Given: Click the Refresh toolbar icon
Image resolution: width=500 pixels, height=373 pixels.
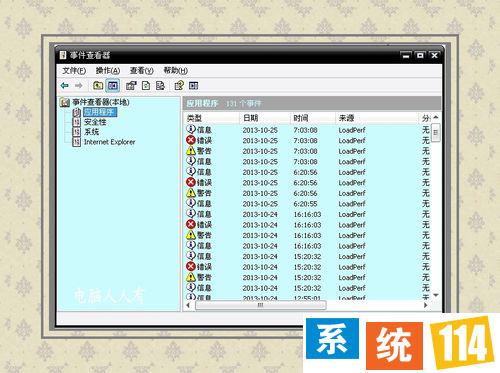Looking at the screenshot, I should coord(146,86).
